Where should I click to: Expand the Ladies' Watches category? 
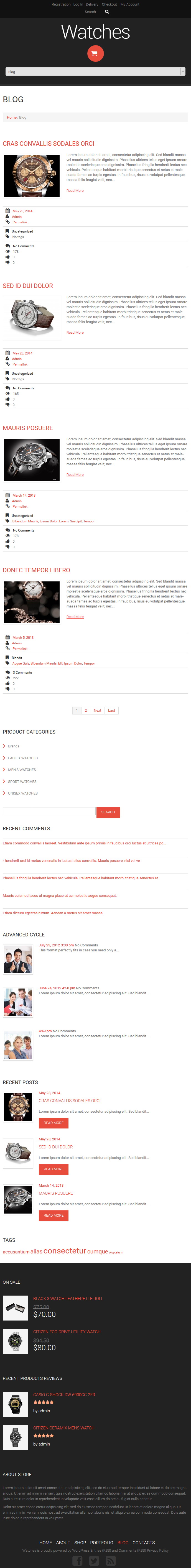[x=4, y=758]
